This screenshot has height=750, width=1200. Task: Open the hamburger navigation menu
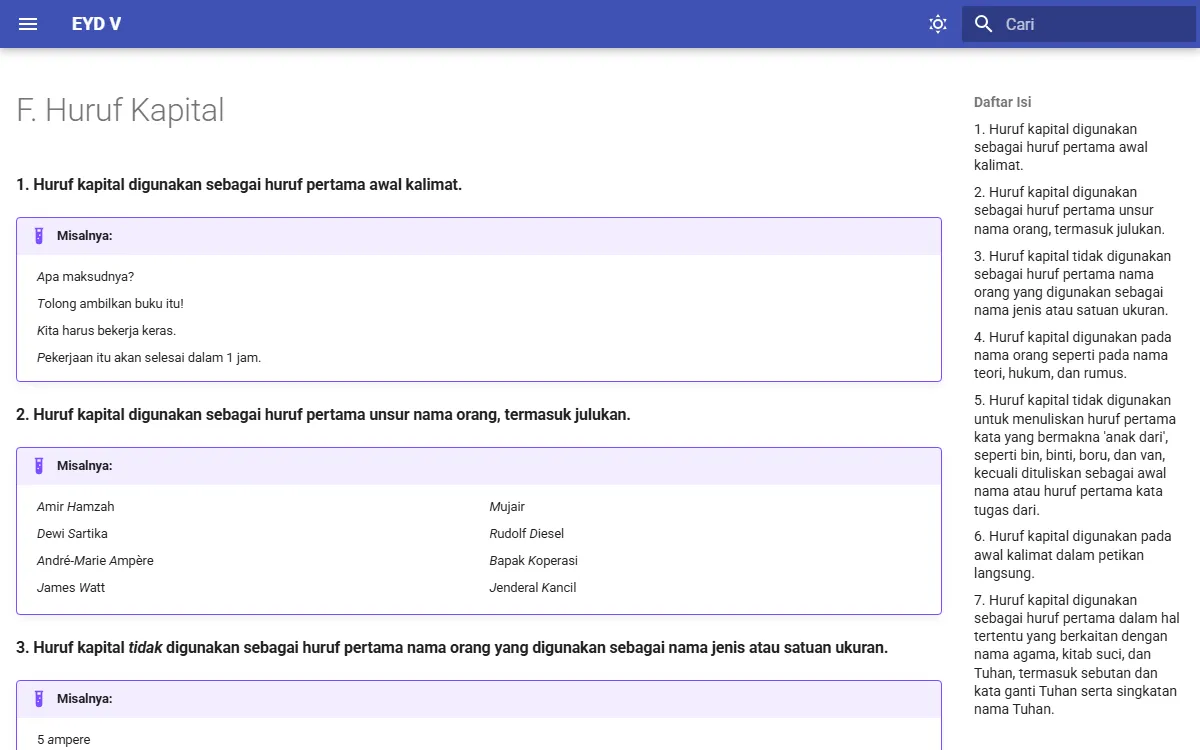28,24
